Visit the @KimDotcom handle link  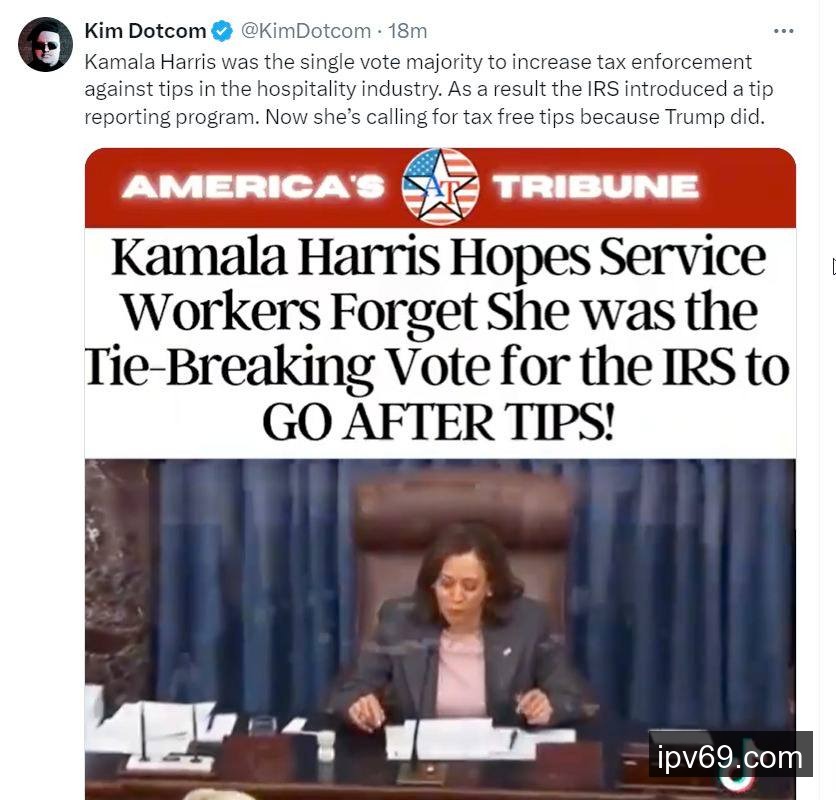coord(306,31)
